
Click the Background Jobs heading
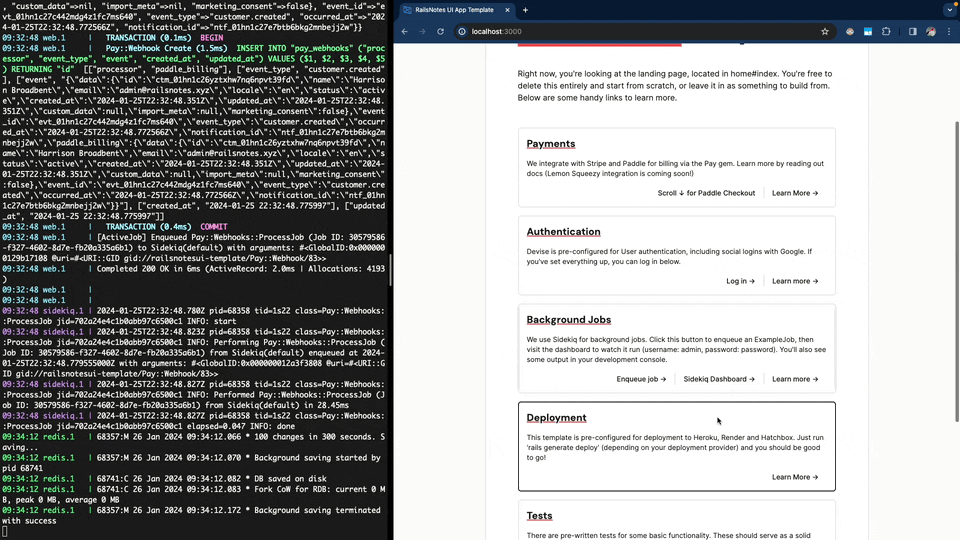[x=568, y=320]
